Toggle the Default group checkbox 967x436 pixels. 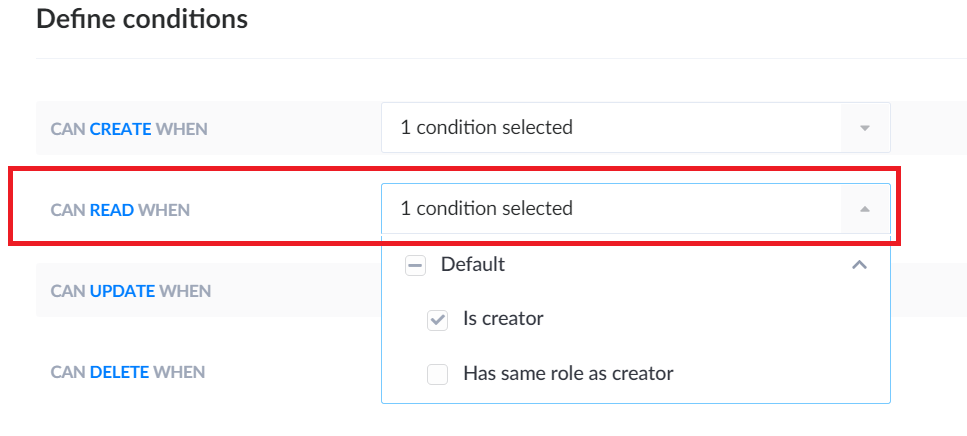point(416,265)
